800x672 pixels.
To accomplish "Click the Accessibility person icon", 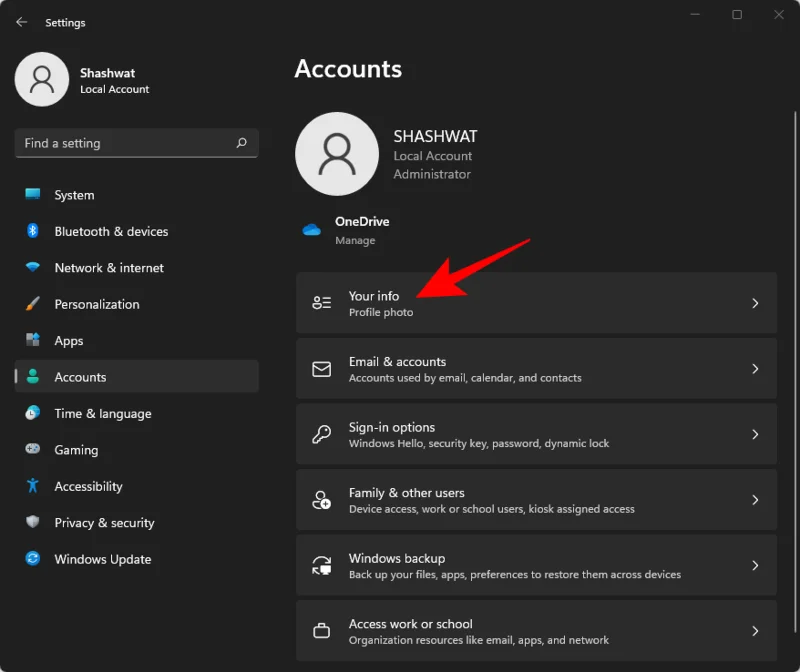I will 31,486.
